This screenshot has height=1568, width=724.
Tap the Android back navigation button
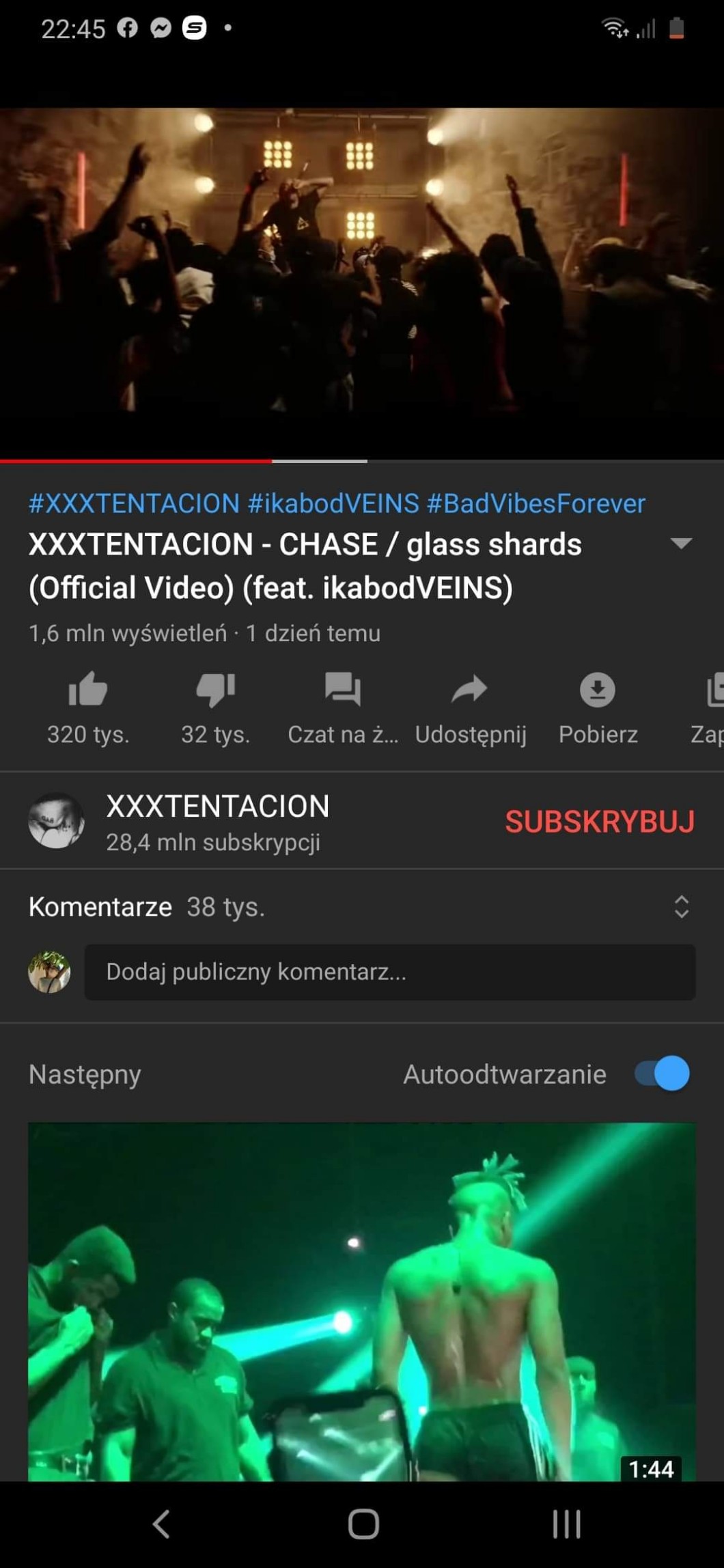click(x=161, y=1524)
